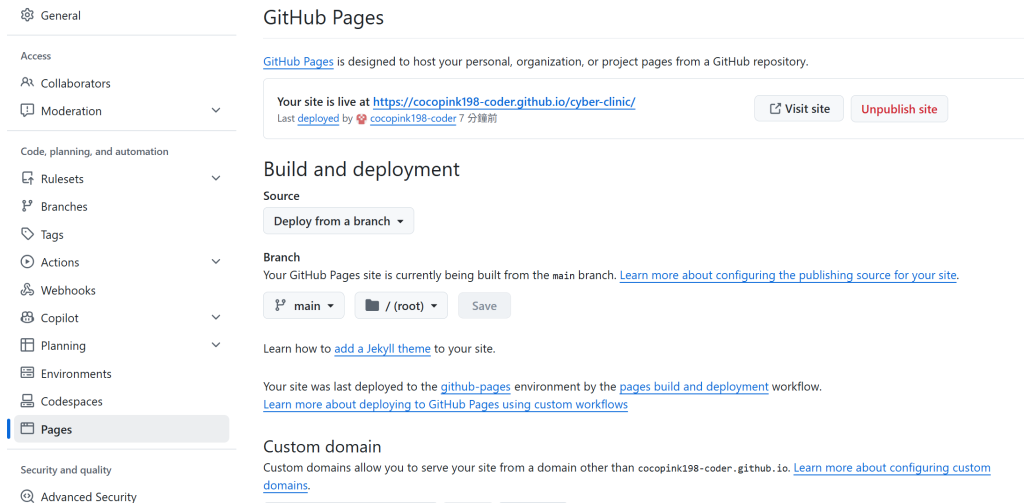
Task: Open the github-pages environment link
Action: [x=475, y=386]
